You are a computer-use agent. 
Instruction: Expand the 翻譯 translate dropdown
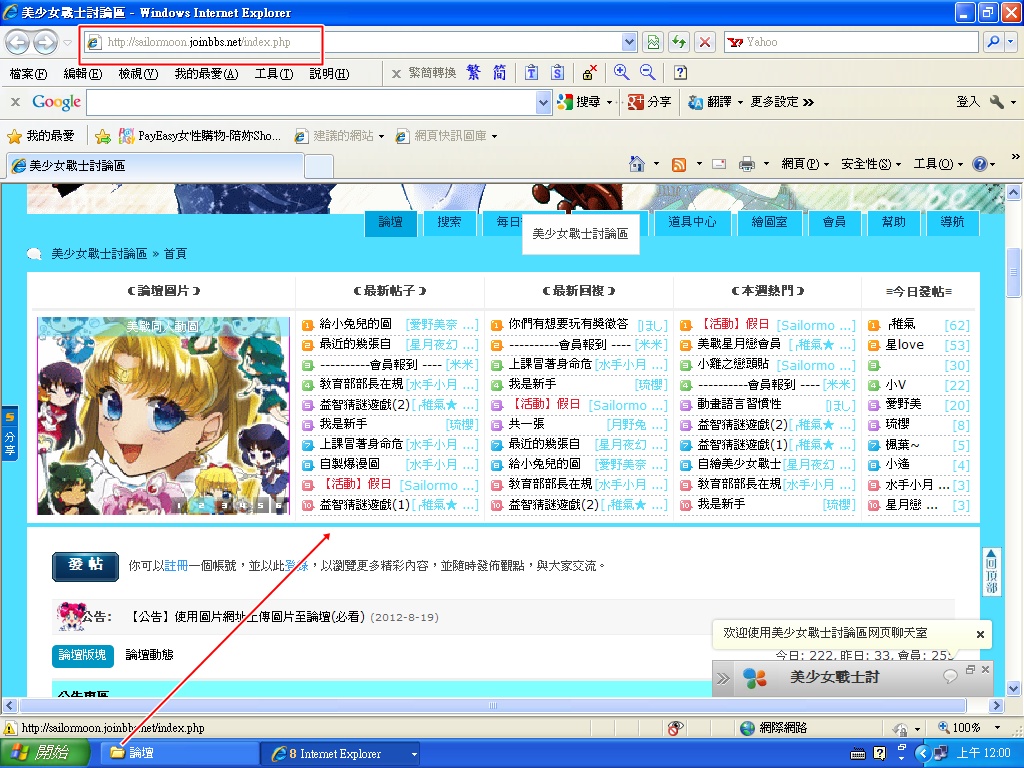click(740, 103)
